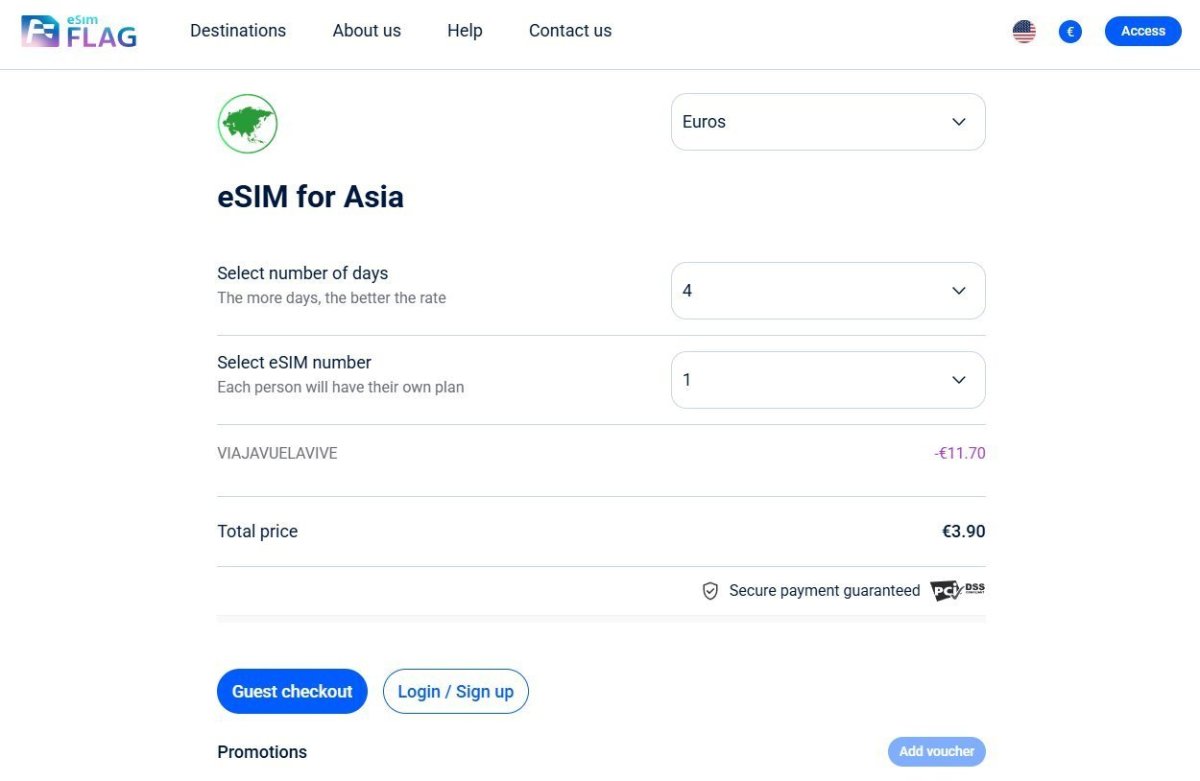Screen dimensions: 1200x781
Task: Navigate to Contact us
Action: click(x=570, y=31)
